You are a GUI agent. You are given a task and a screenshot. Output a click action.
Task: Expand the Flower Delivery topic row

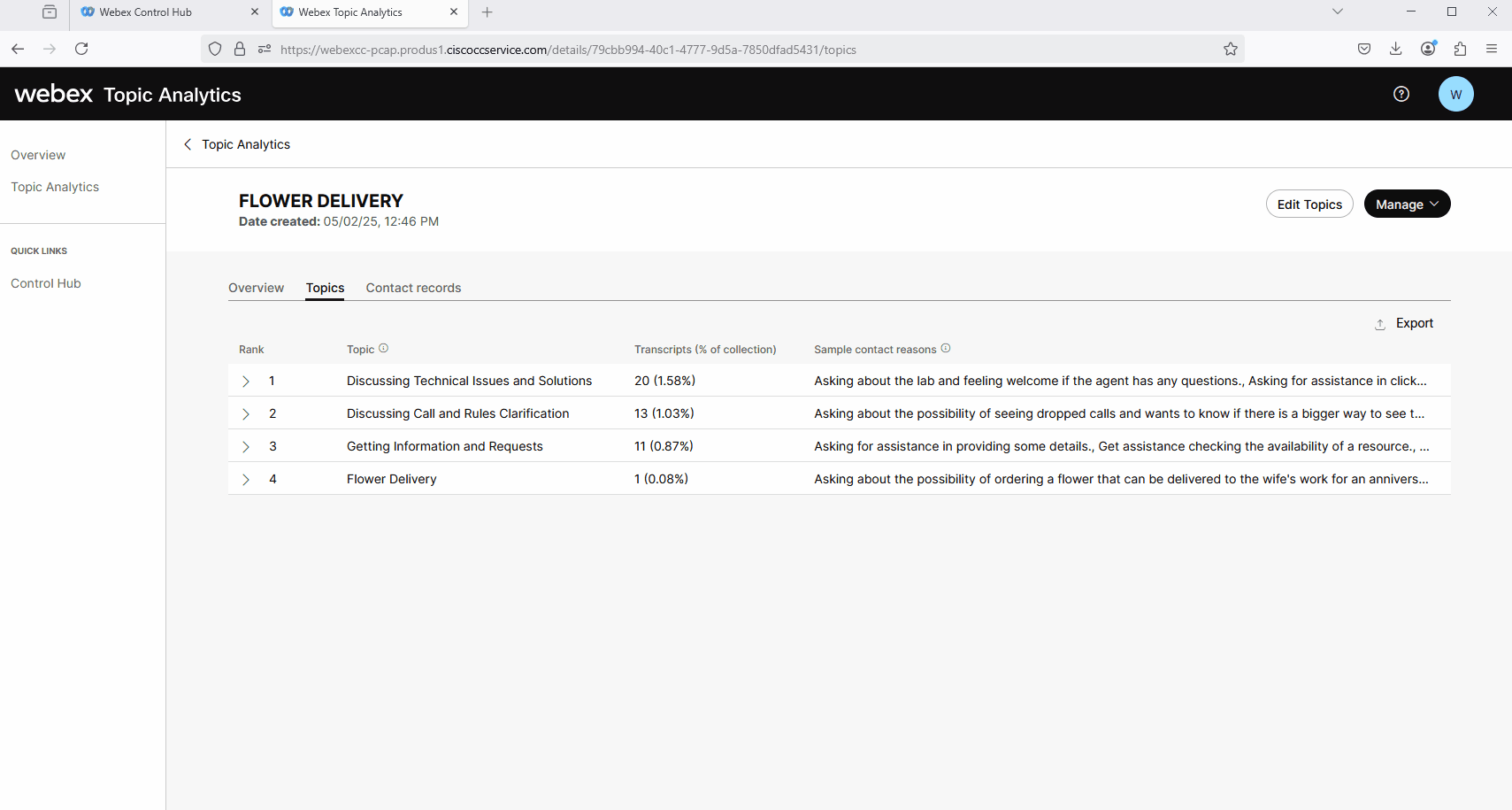246,480
